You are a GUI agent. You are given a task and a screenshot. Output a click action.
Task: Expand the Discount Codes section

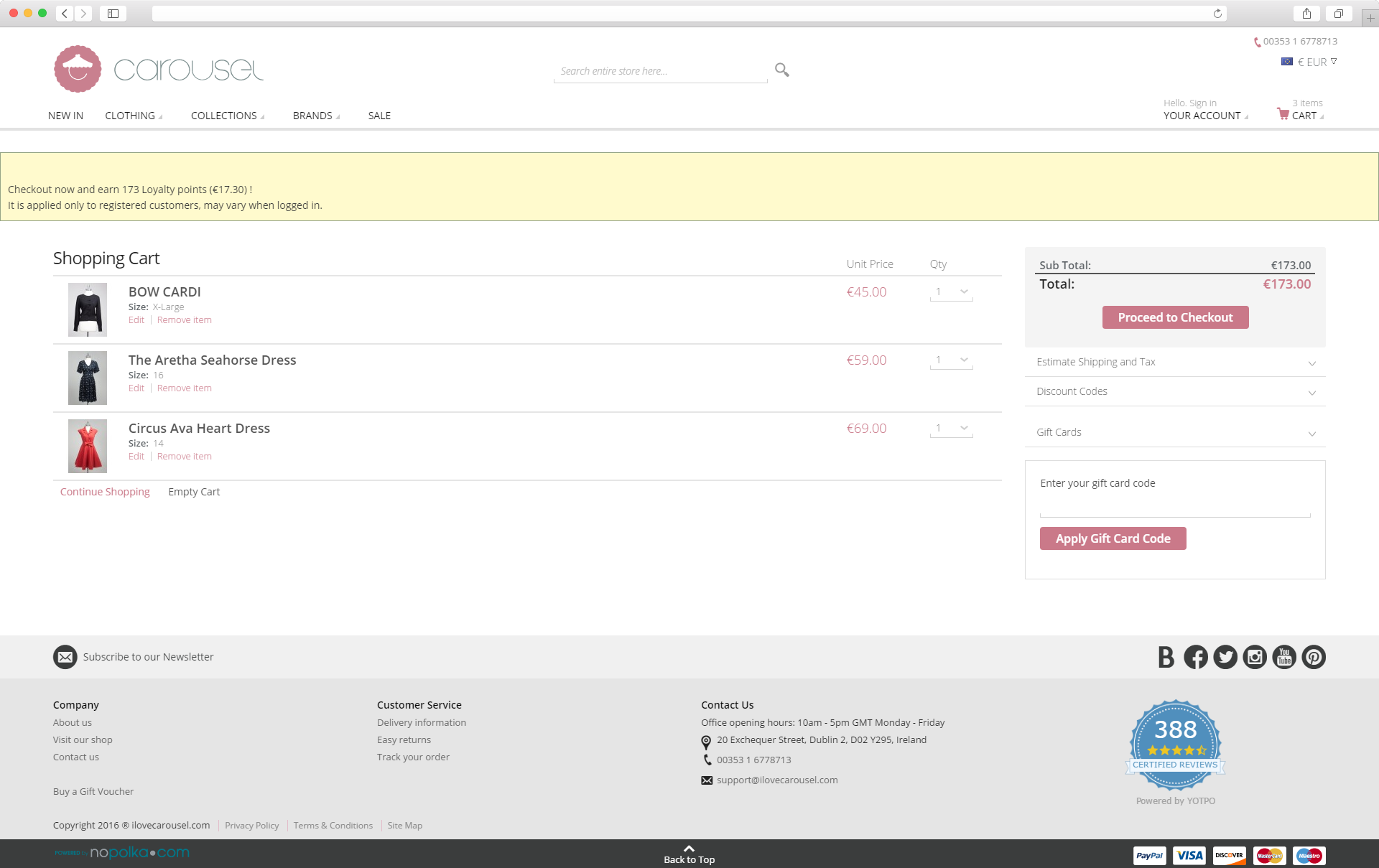(x=1174, y=391)
